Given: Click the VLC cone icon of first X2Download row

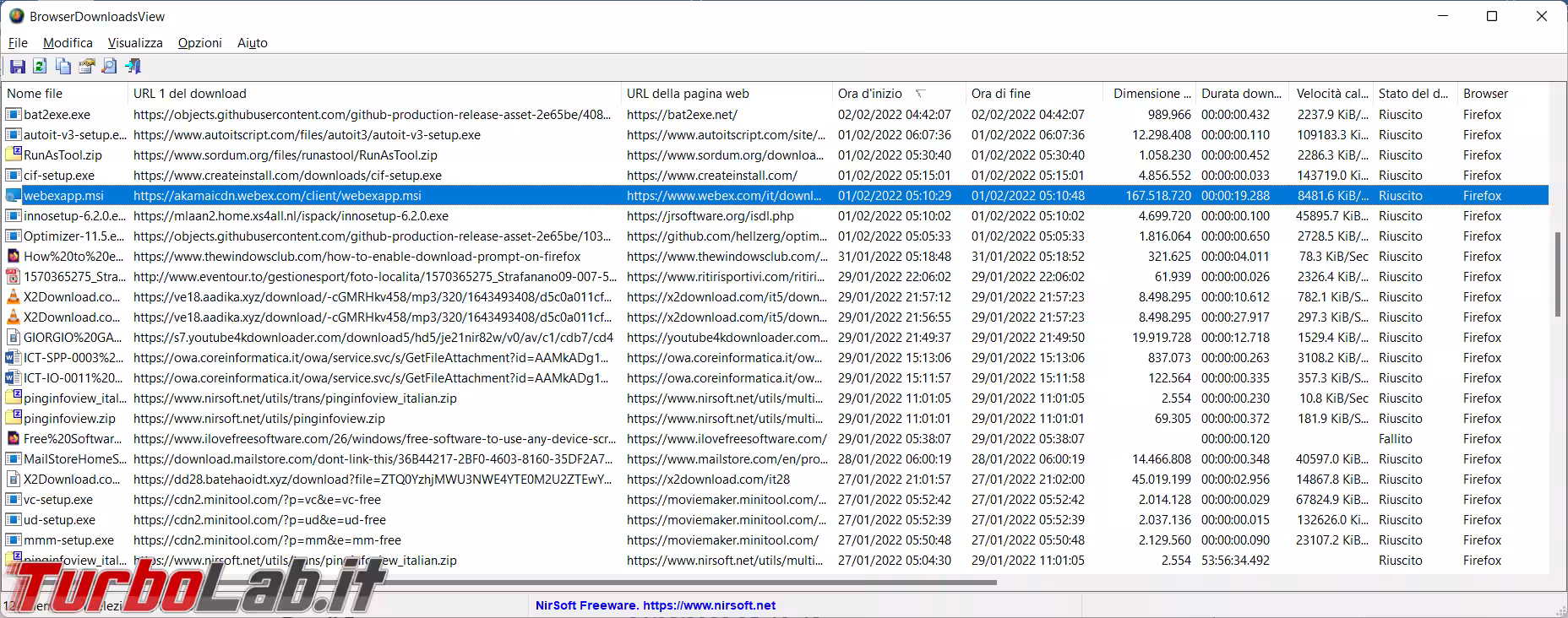Looking at the screenshot, I should coord(14,297).
